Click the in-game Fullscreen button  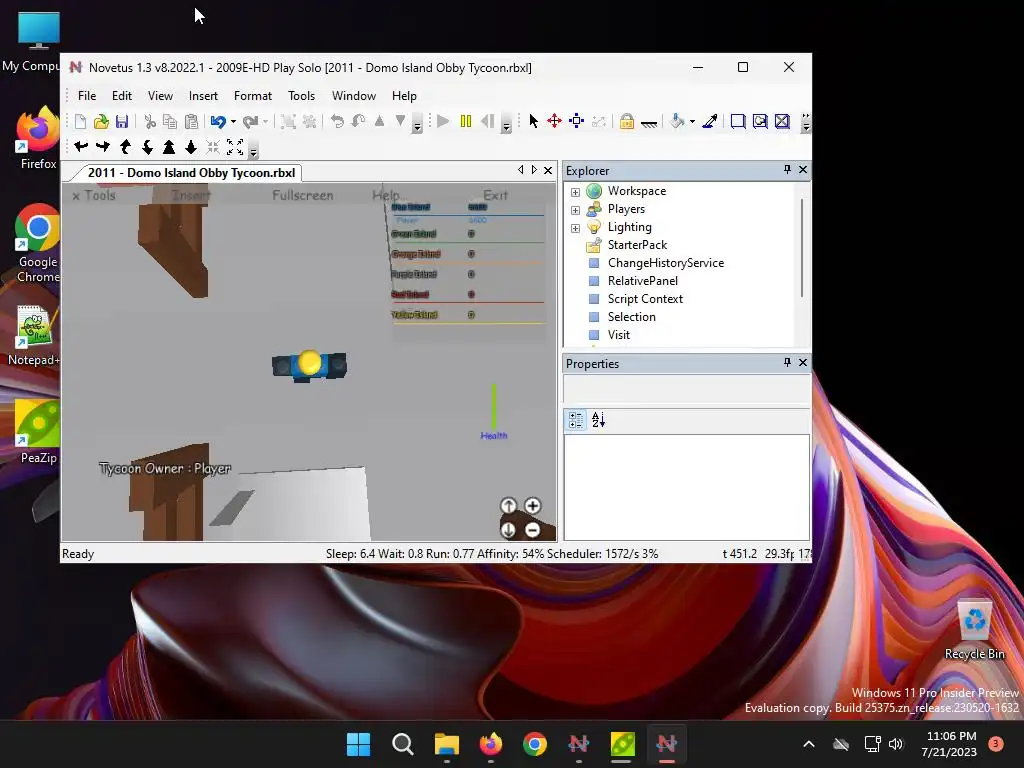click(x=302, y=195)
